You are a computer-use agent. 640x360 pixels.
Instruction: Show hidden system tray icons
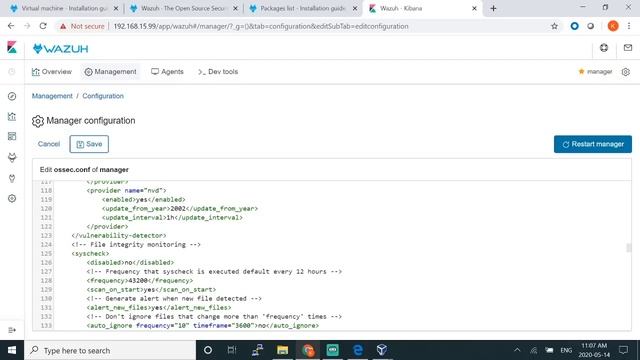tap(517, 350)
